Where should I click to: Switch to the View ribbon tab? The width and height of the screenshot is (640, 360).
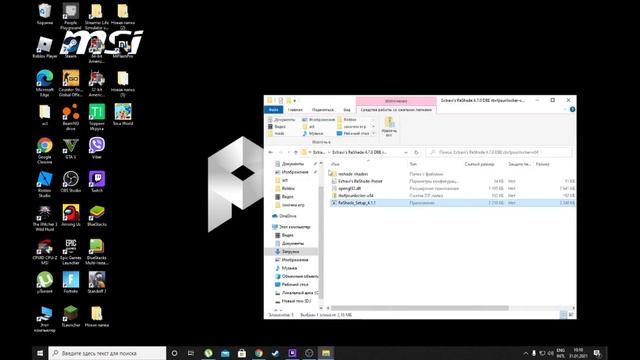[x=347, y=110]
